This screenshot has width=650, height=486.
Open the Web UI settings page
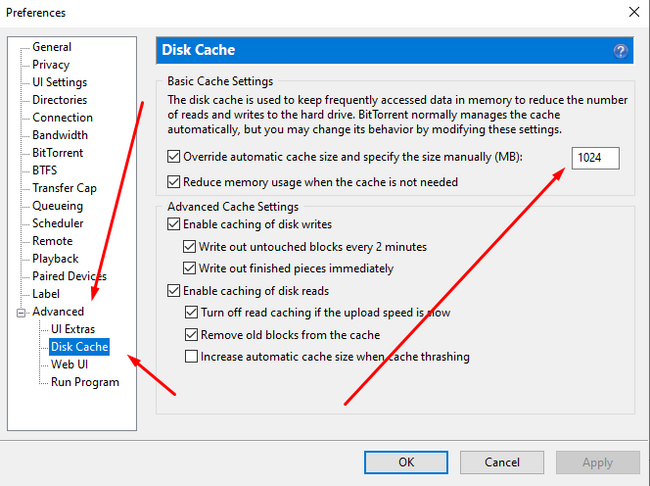pyautogui.click(x=70, y=364)
